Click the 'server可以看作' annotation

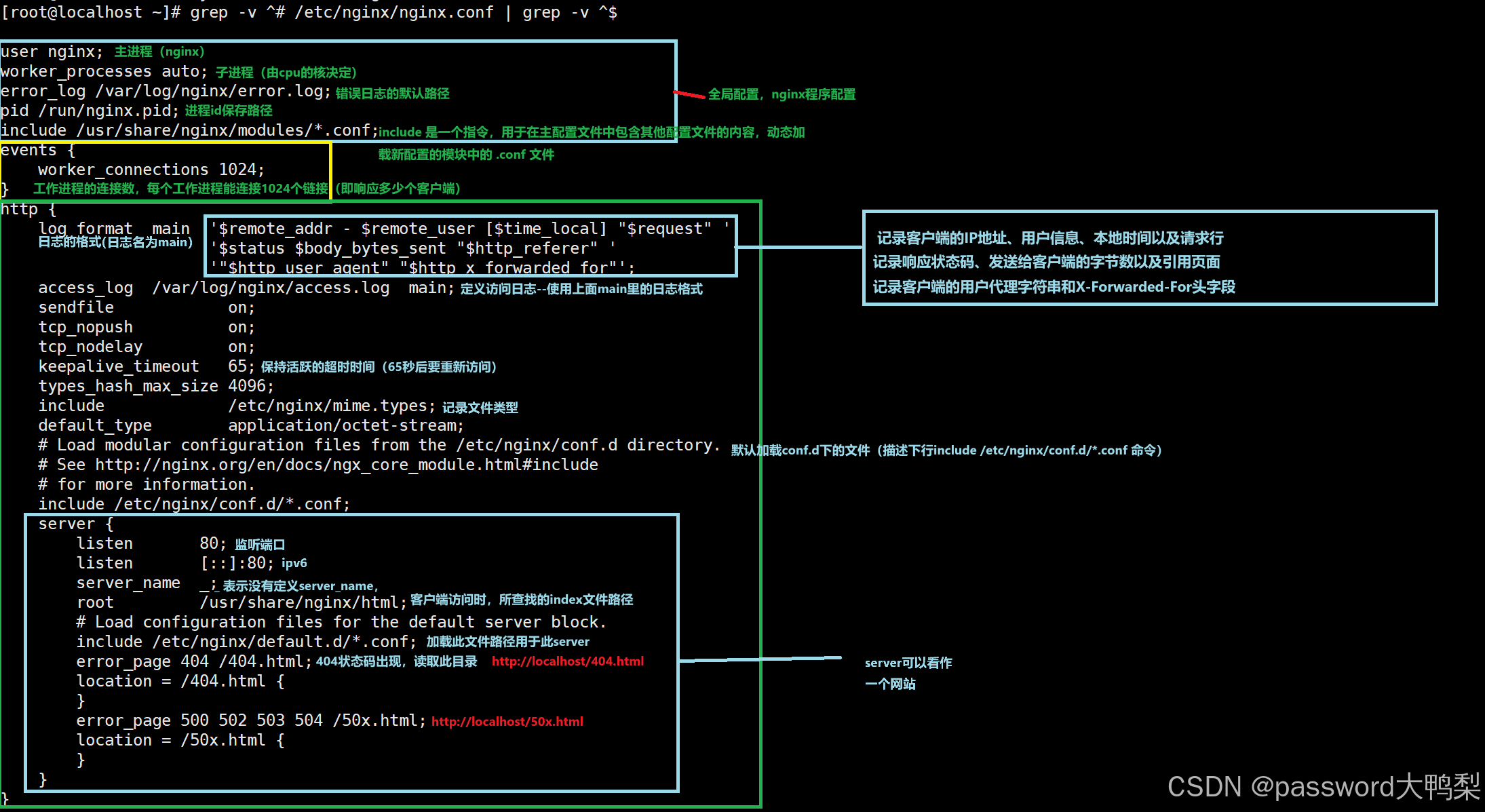[x=908, y=663]
